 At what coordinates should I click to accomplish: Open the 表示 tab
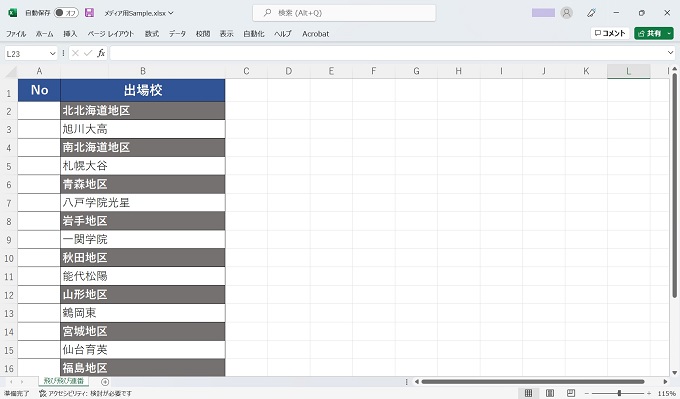[226, 34]
